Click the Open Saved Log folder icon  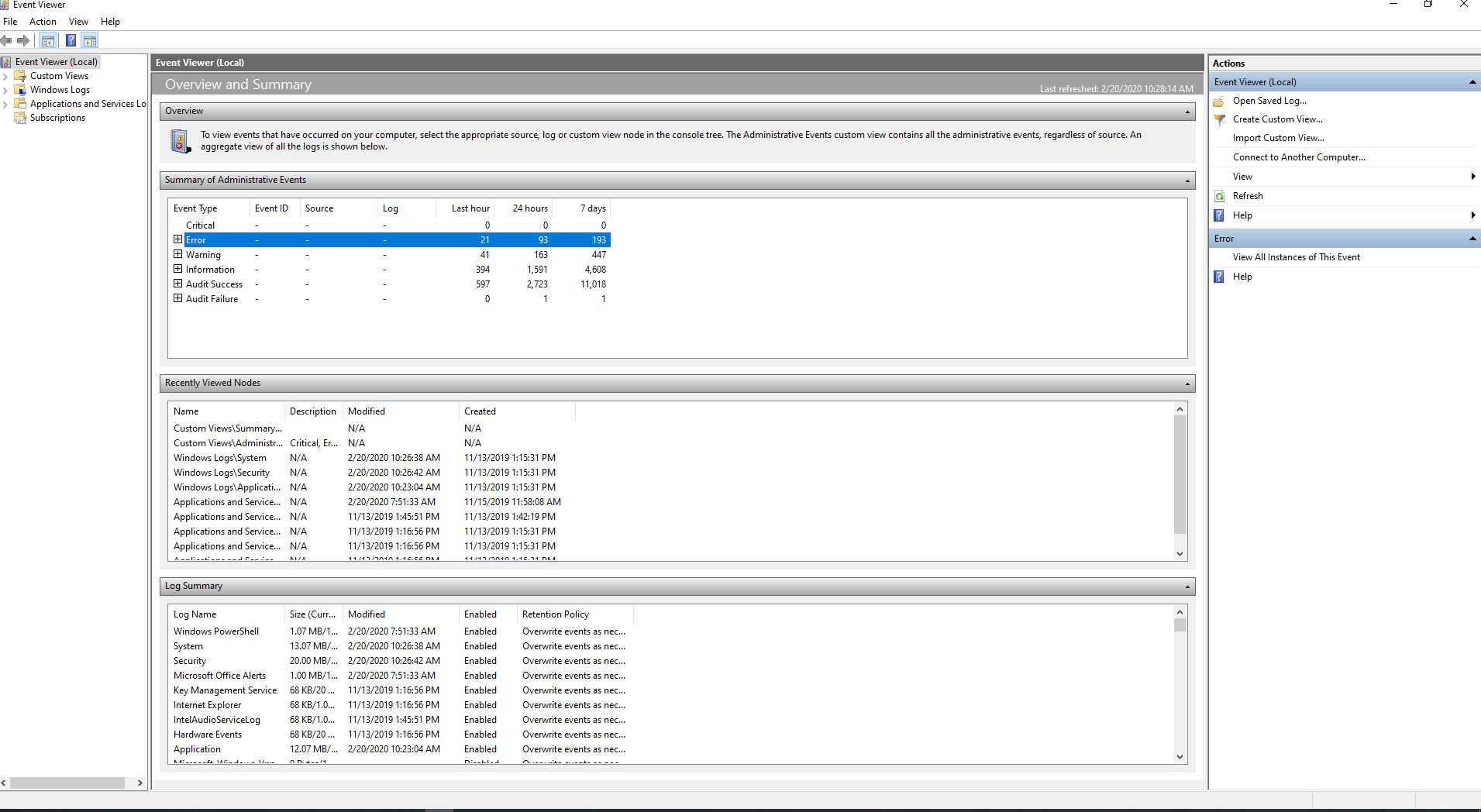[1219, 101]
